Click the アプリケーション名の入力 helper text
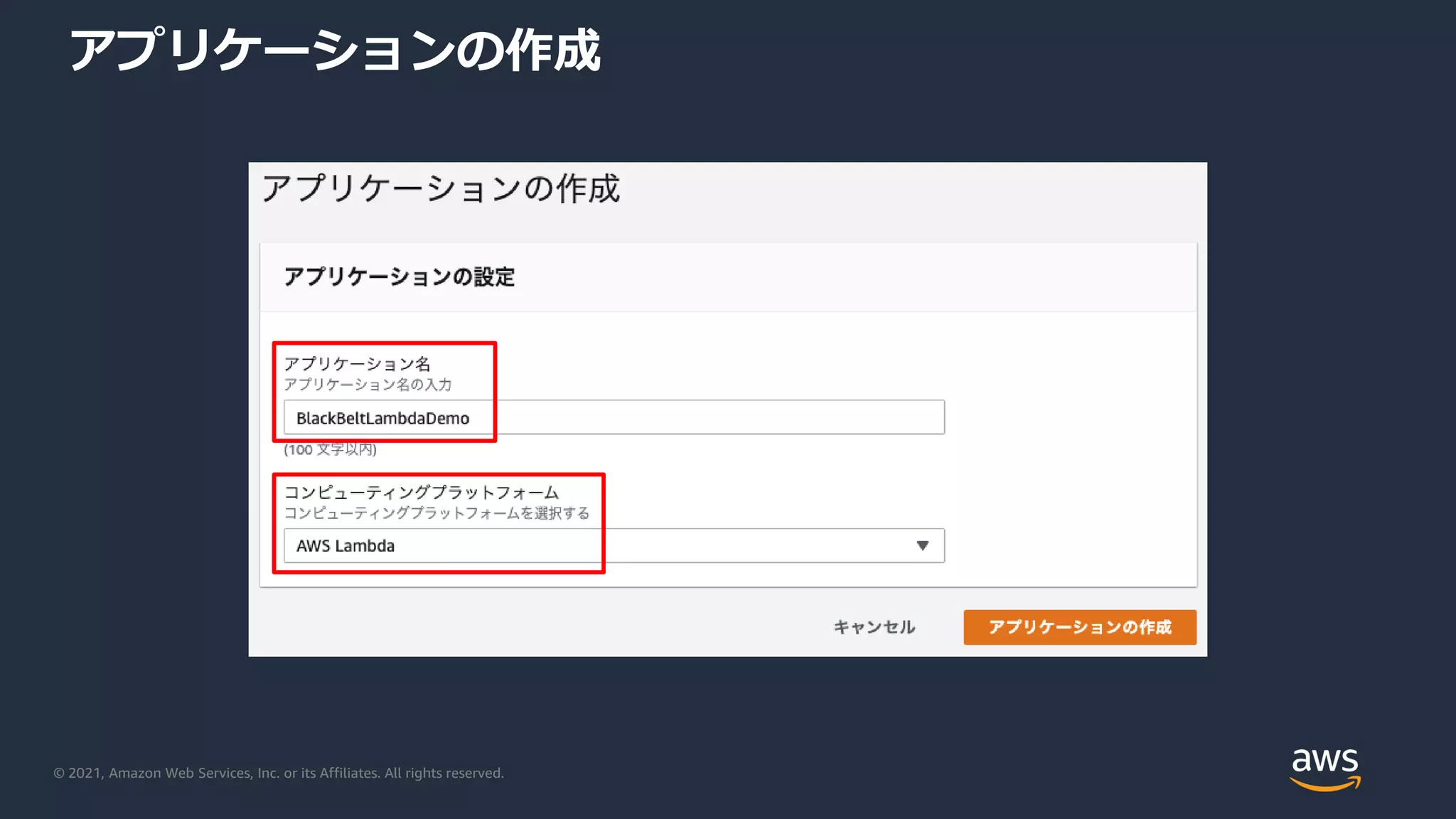The height and width of the screenshot is (819, 1456). click(x=368, y=385)
